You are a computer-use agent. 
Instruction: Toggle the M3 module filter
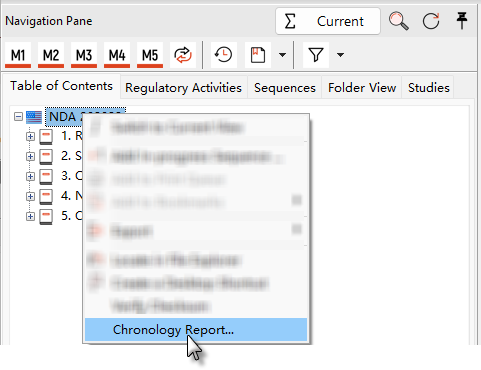(x=84, y=55)
